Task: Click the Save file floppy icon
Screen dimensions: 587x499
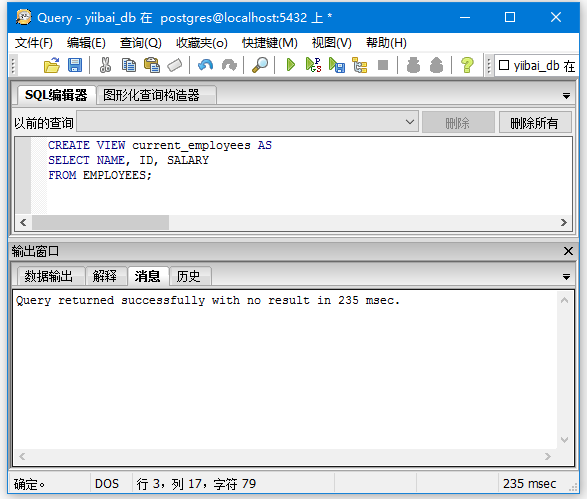Action: (75, 65)
